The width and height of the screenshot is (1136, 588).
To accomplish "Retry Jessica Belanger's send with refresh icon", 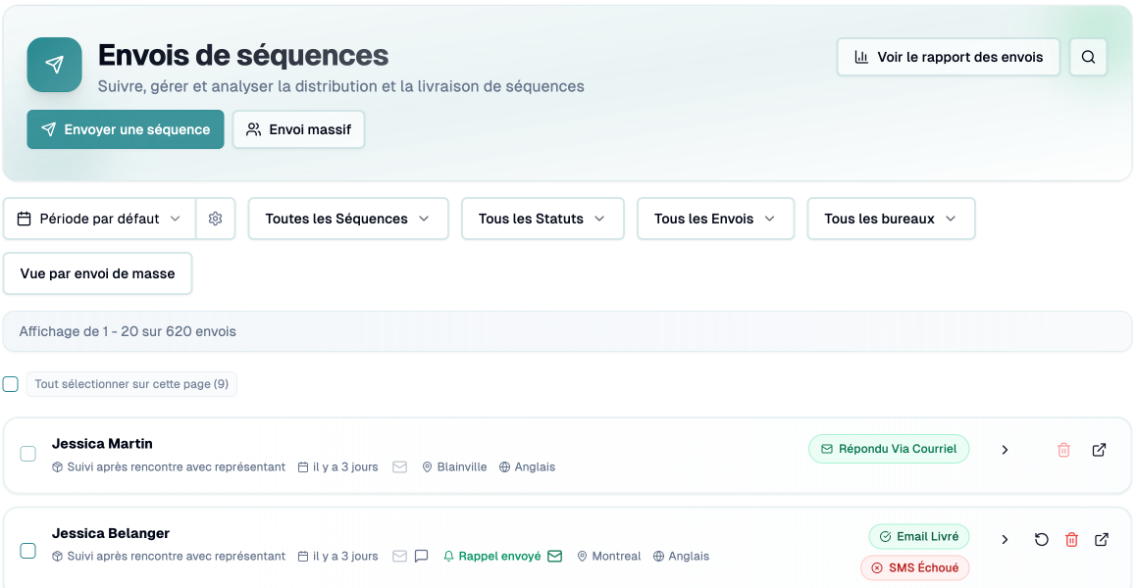I will [1041, 539].
